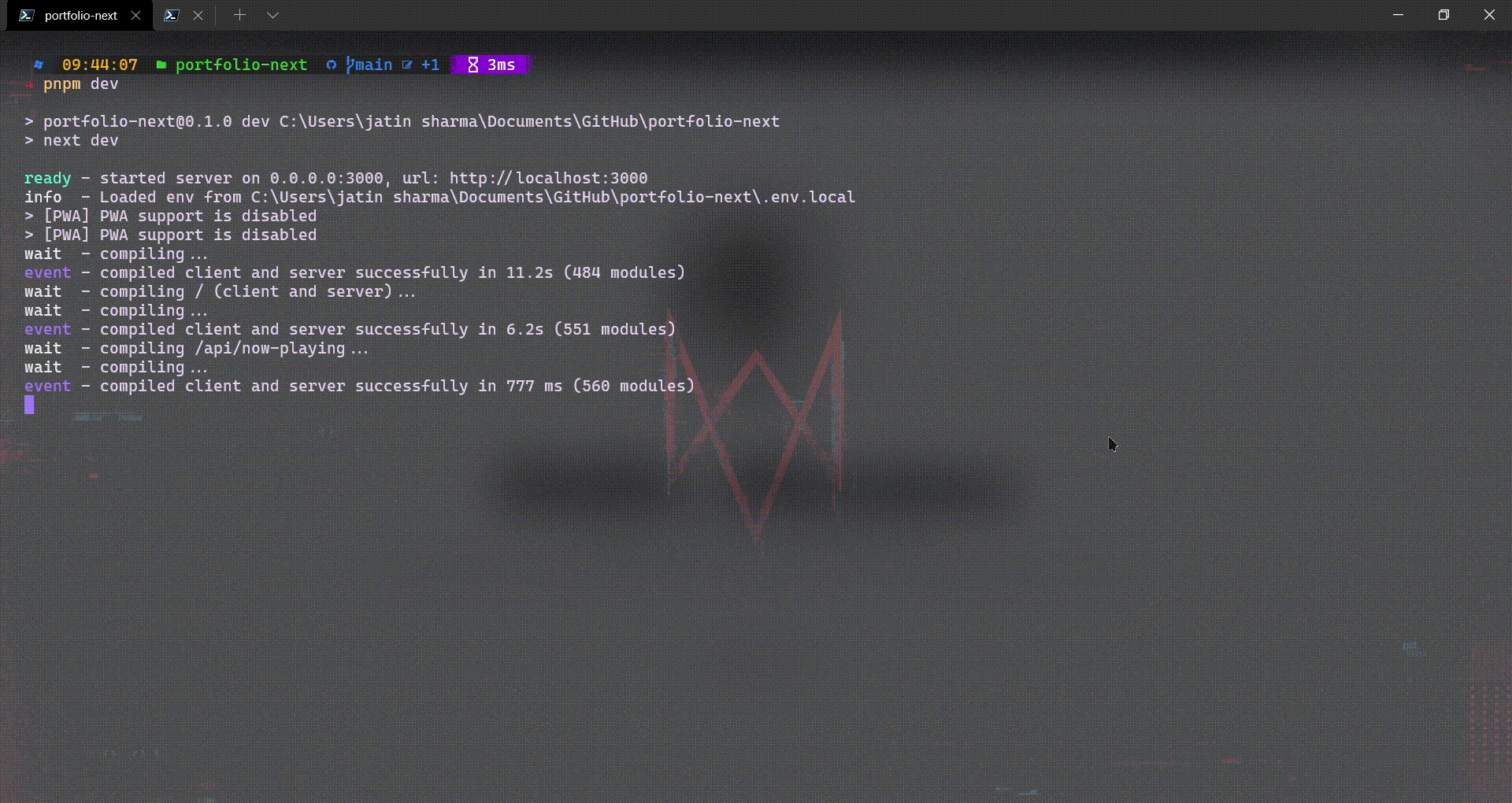
Task: Minimize the terminal window
Action: tap(1398, 15)
